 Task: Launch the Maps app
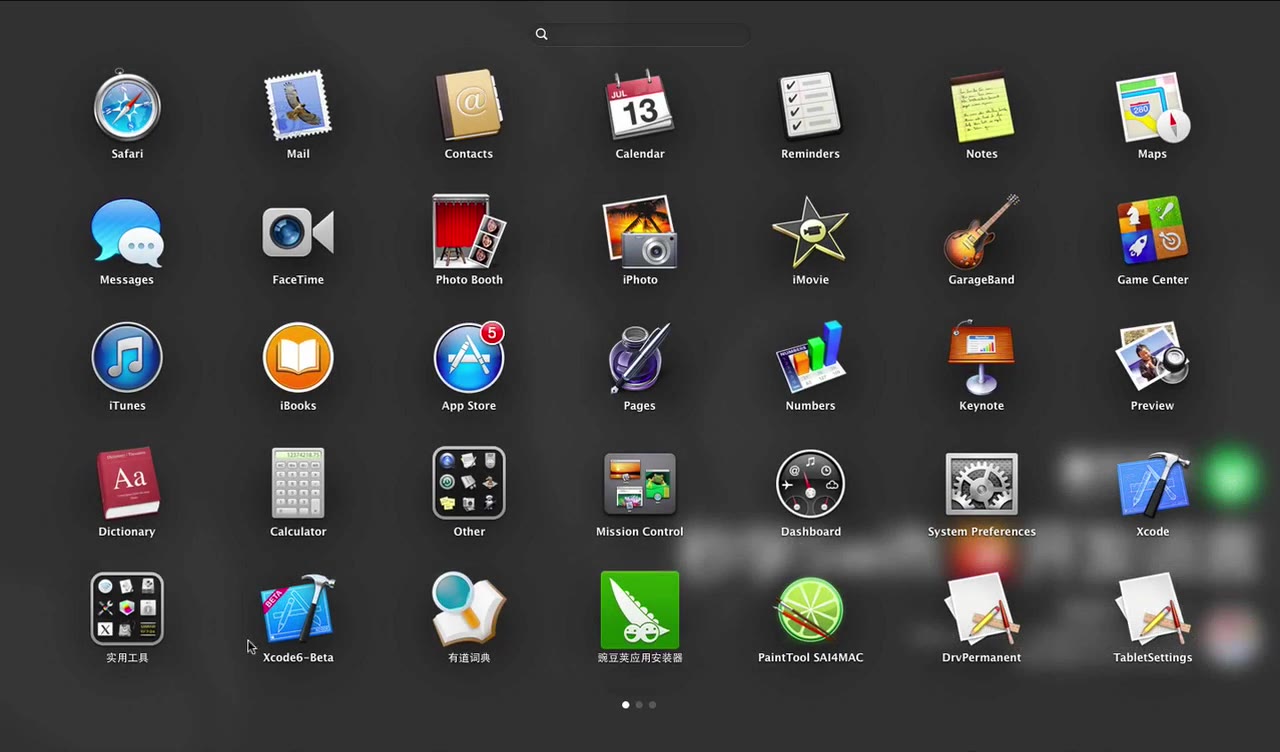pos(1152,107)
